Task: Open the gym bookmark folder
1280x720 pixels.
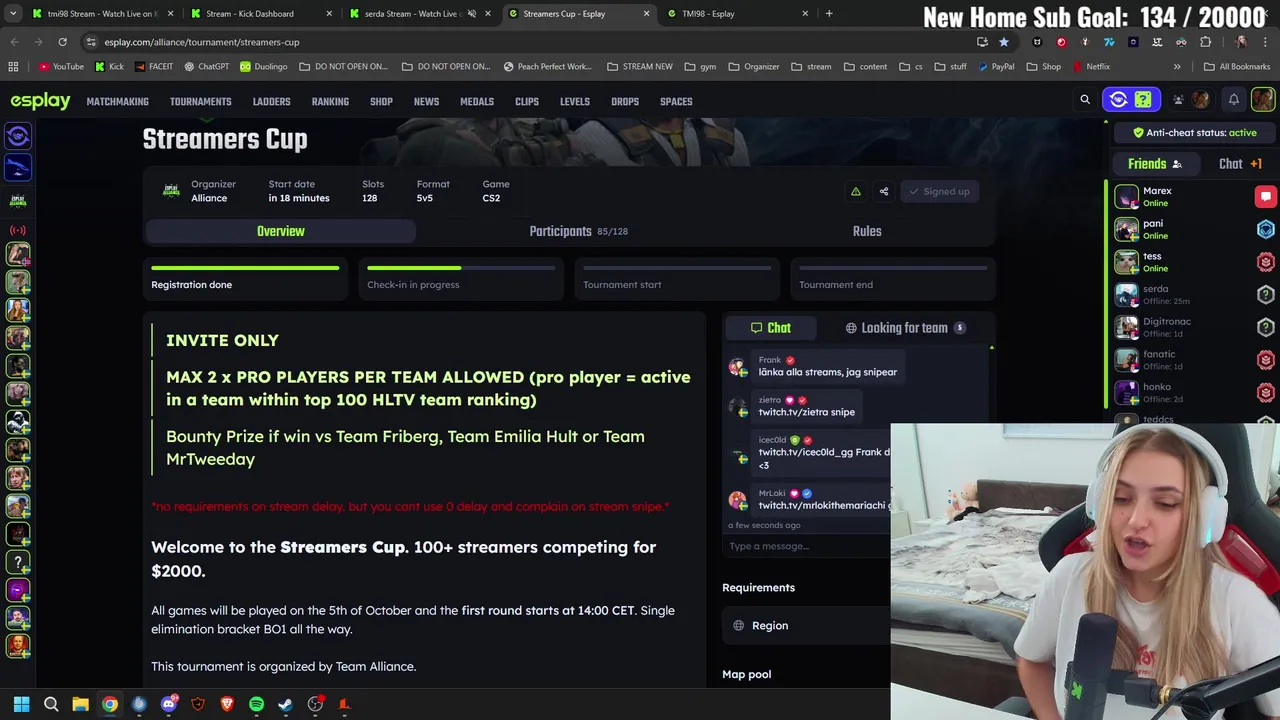Action: (x=700, y=66)
